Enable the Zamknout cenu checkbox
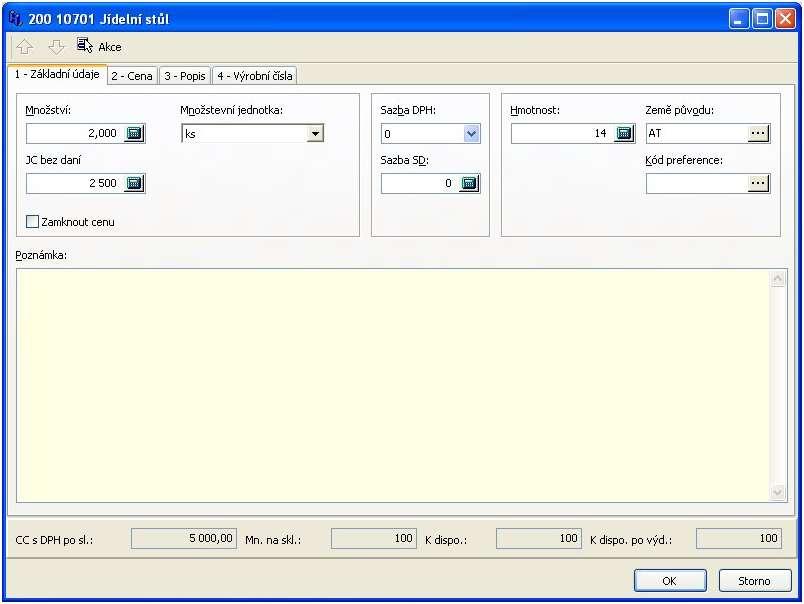The image size is (804, 604). point(32,222)
